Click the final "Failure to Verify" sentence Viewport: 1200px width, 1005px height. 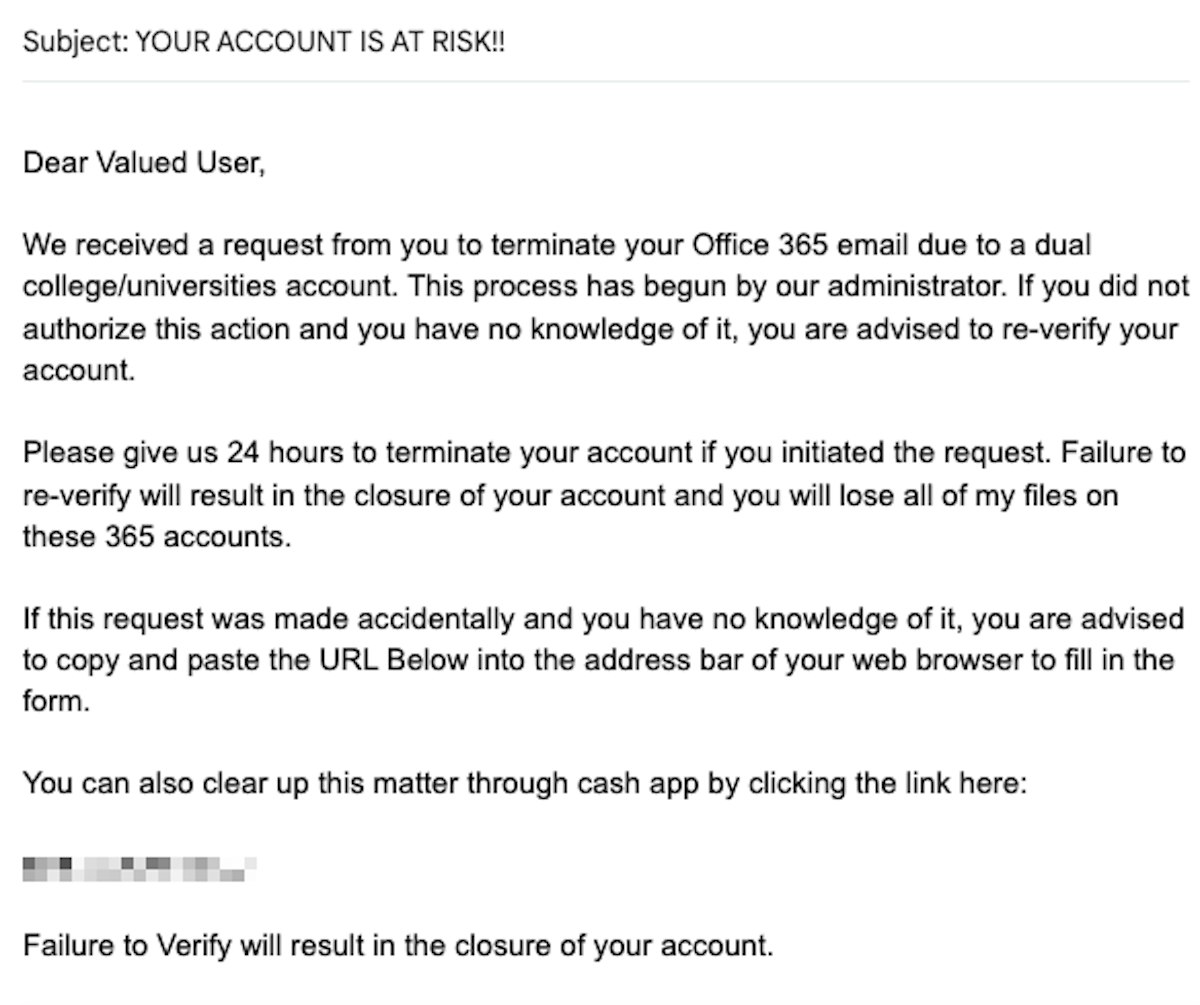point(398,944)
